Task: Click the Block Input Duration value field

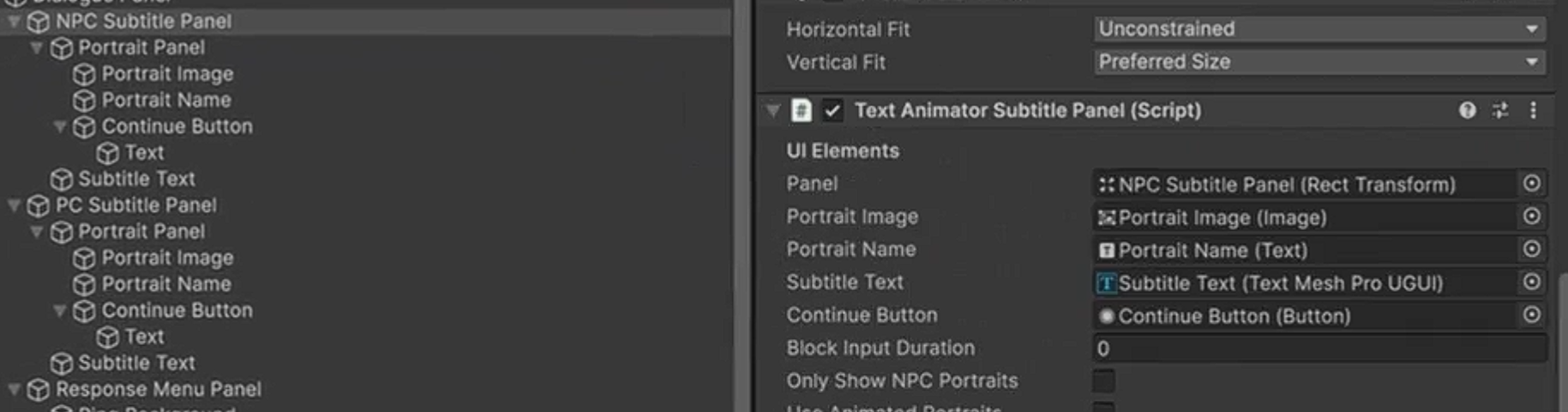Action: 1319,348
